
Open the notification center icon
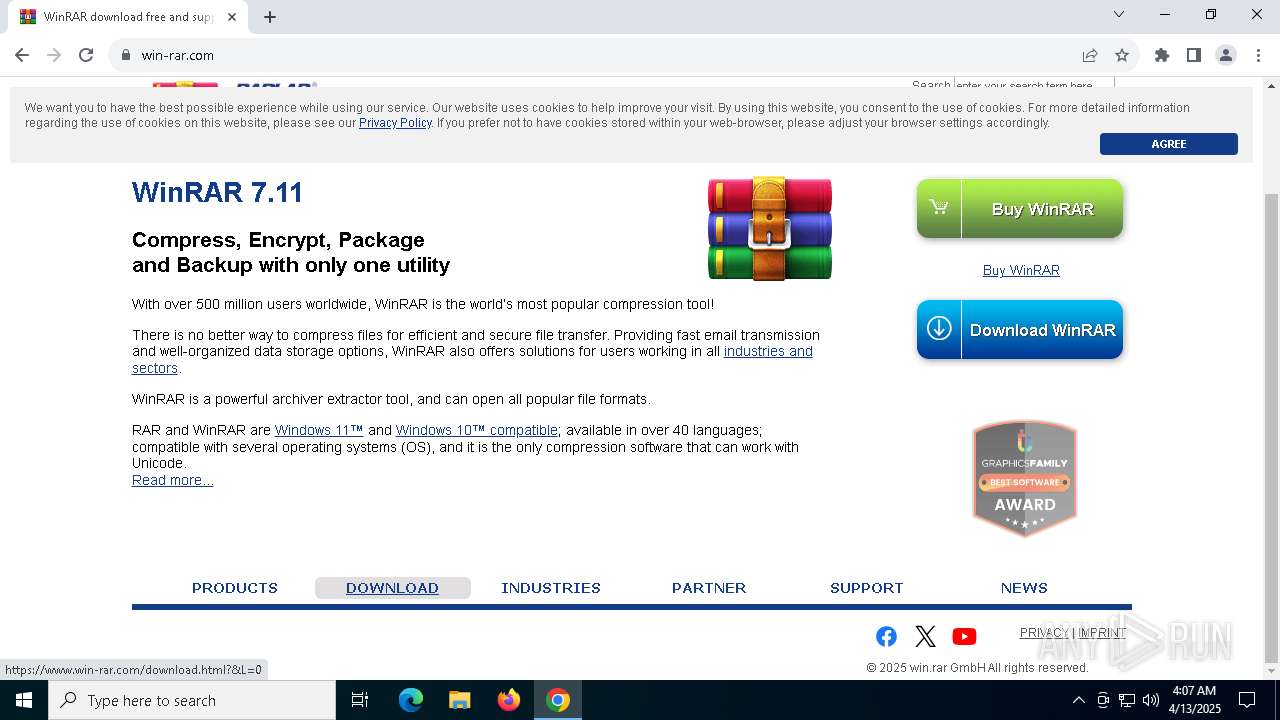(1247, 700)
